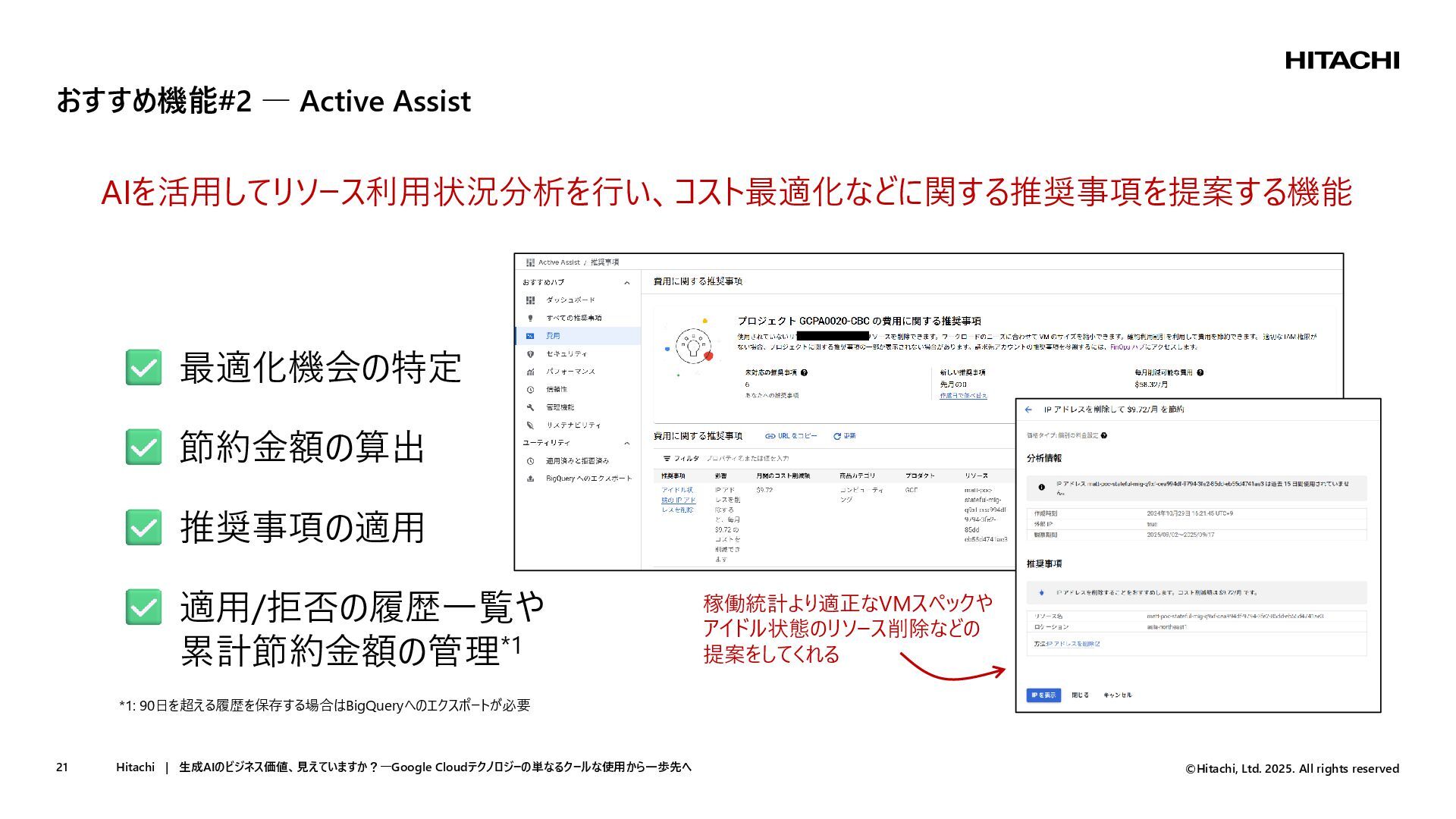This screenshot has width=1456, height=819.
Task: Click the help icon beside 毎月削減可能な費用
Action: coord(1200,373)
